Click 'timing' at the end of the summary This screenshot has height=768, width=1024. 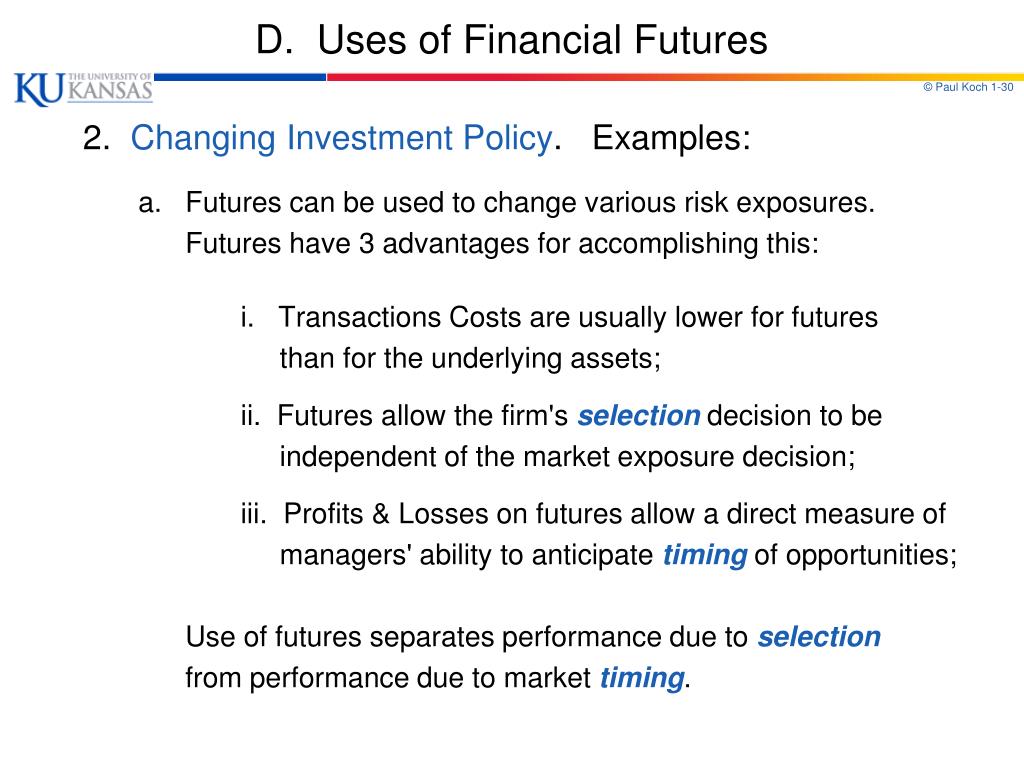(x=642, y=678)
